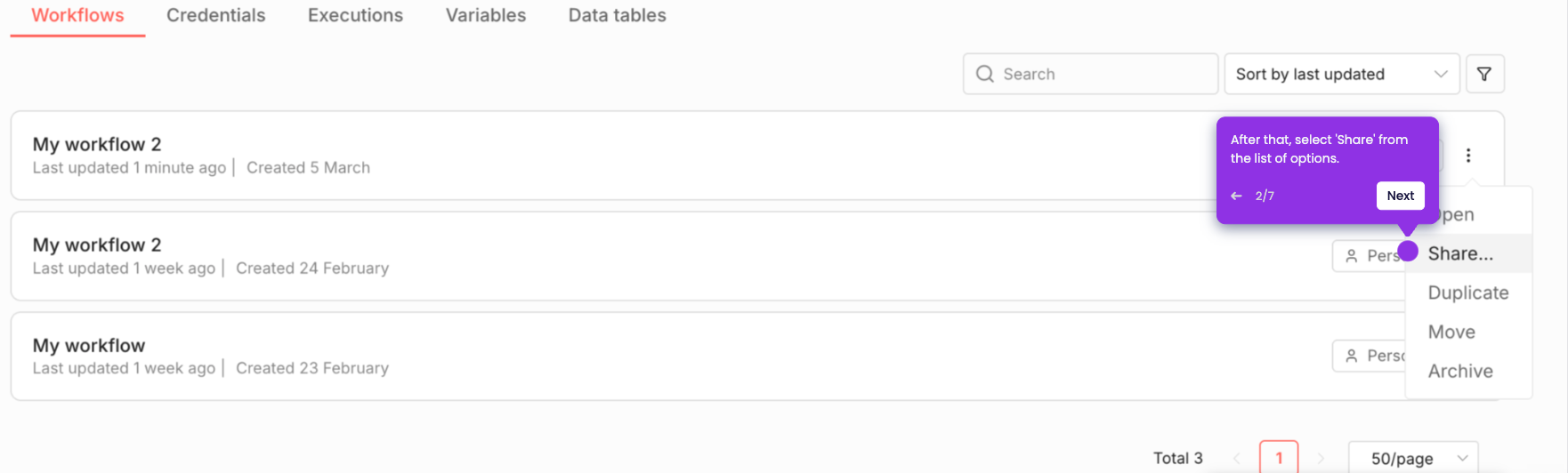This screenshot has height=473, width=1568.
Task: Click into the Search workflows field
Action: pyautogui.click(x=1090, y=74)
